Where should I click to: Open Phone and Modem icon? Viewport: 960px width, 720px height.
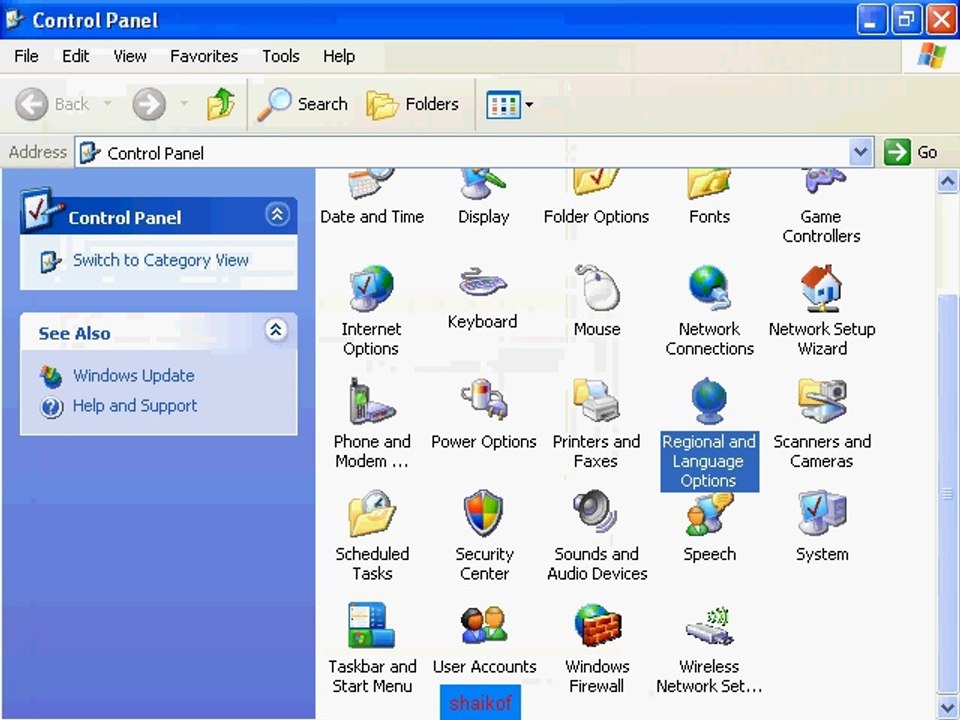click(371, 401)
